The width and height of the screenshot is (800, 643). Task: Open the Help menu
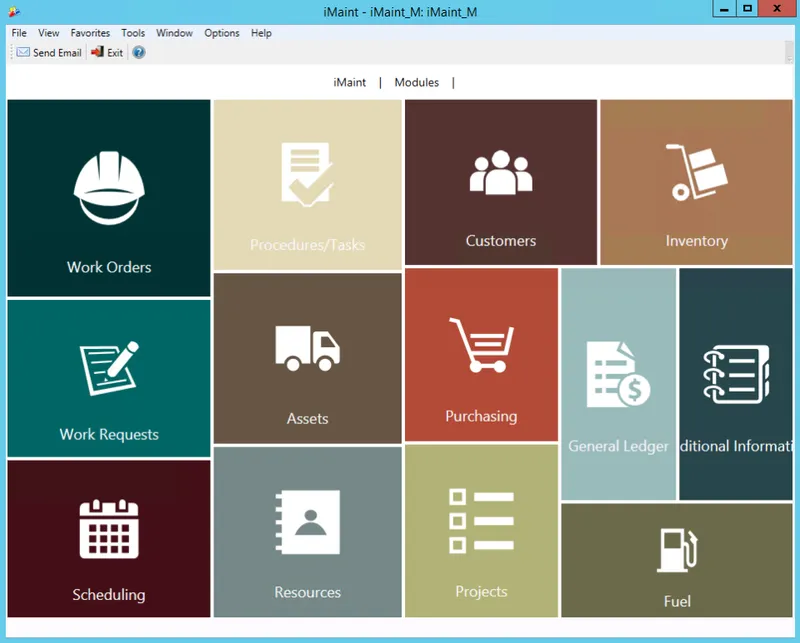tap(261, 33)
